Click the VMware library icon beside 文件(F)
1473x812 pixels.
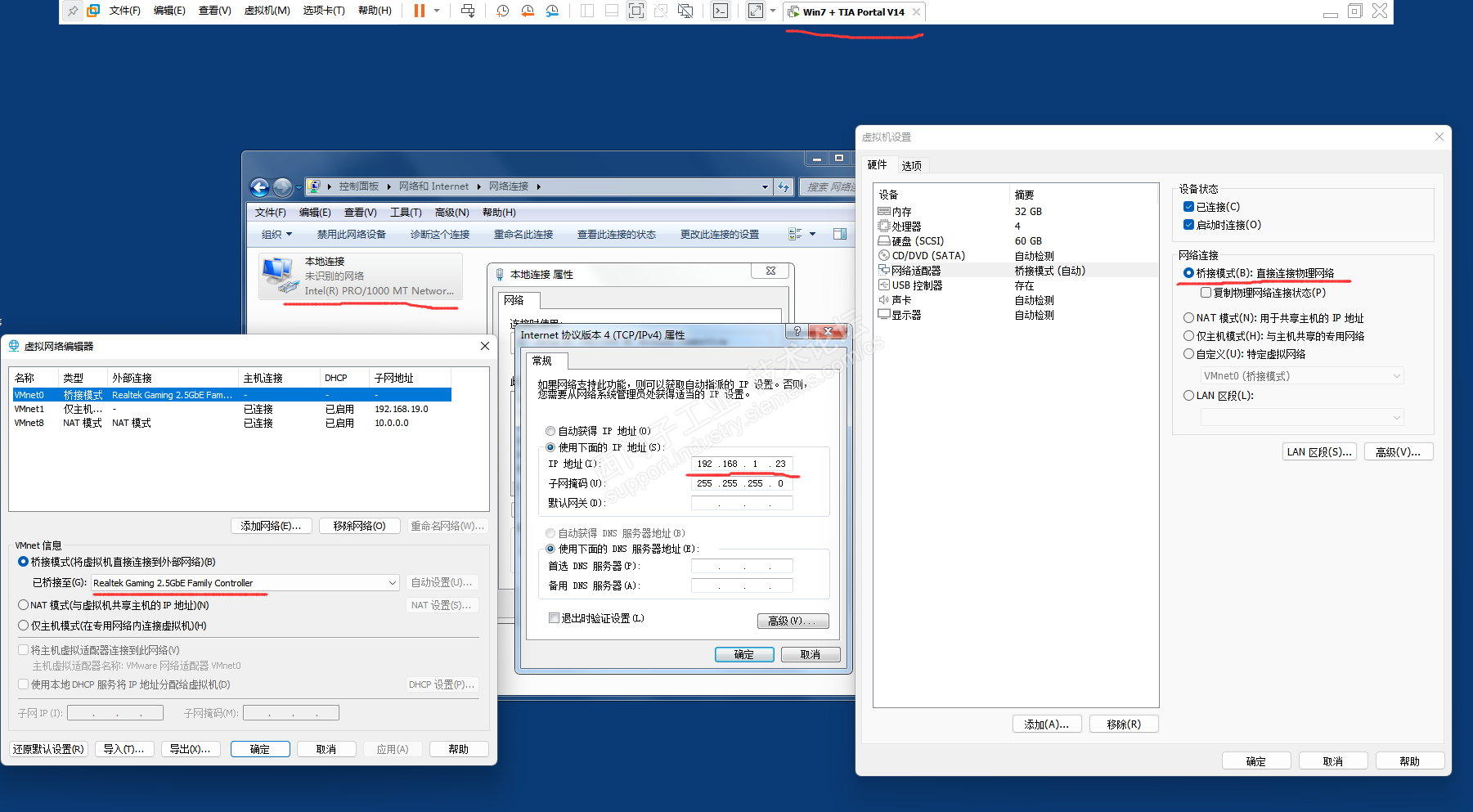click(93, 11)
